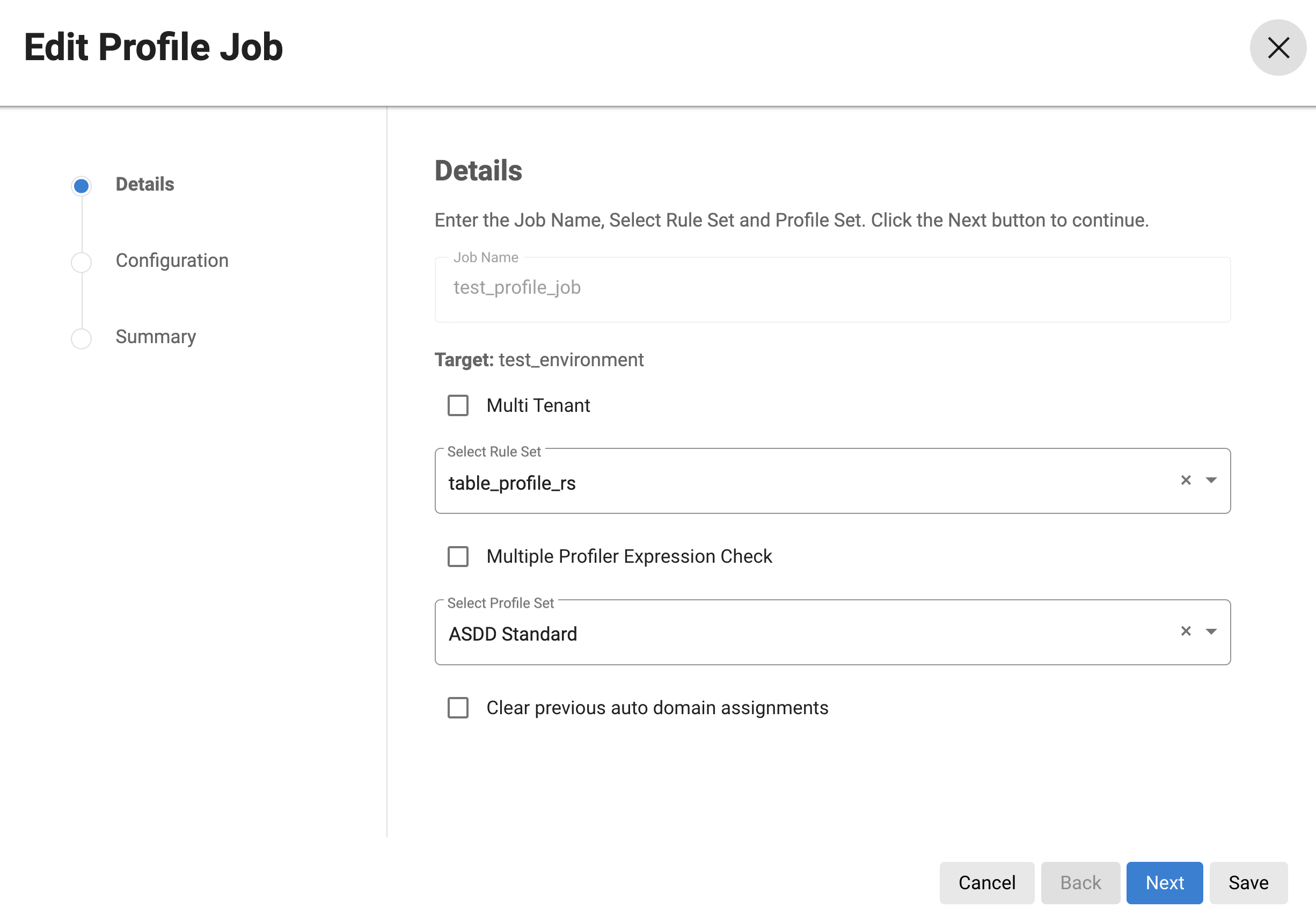This screenshot has width=1316, height=915.
Task: Select the Details step label
Action: pyautogui.click(x=145, y=184)
